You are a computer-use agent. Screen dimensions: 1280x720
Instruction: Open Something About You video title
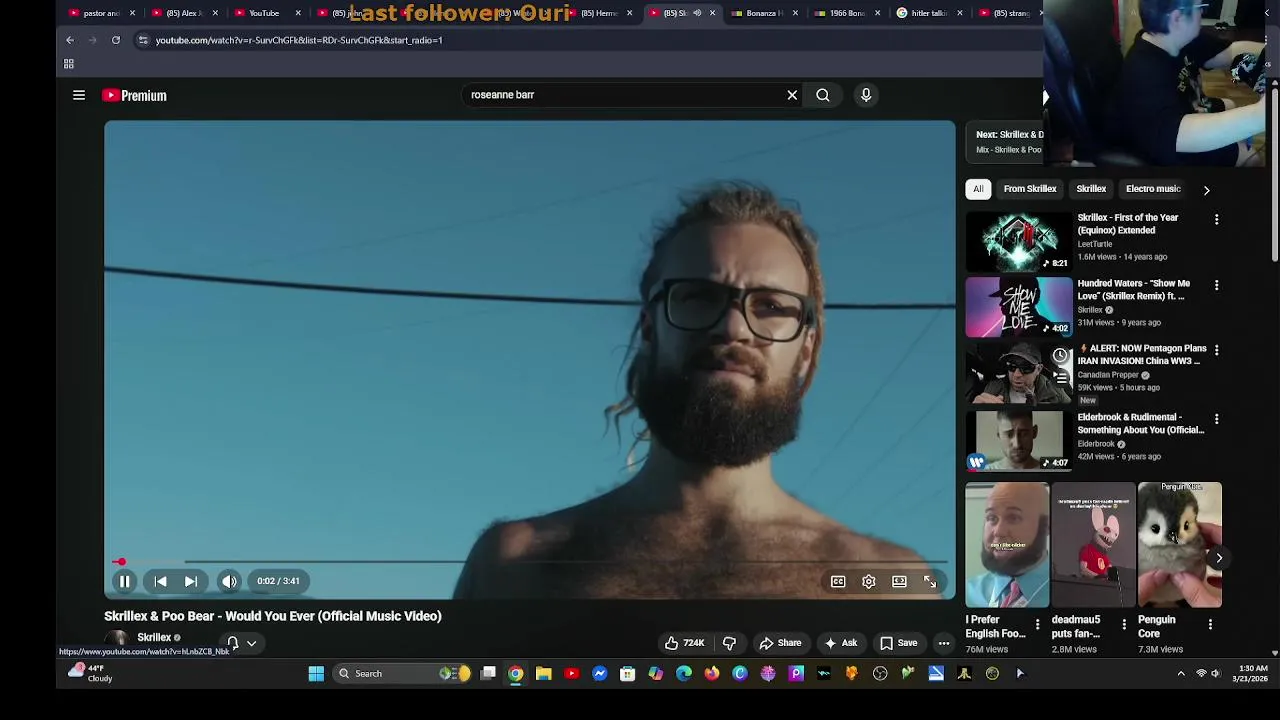pyautogui.click(x=1141, y=423)
